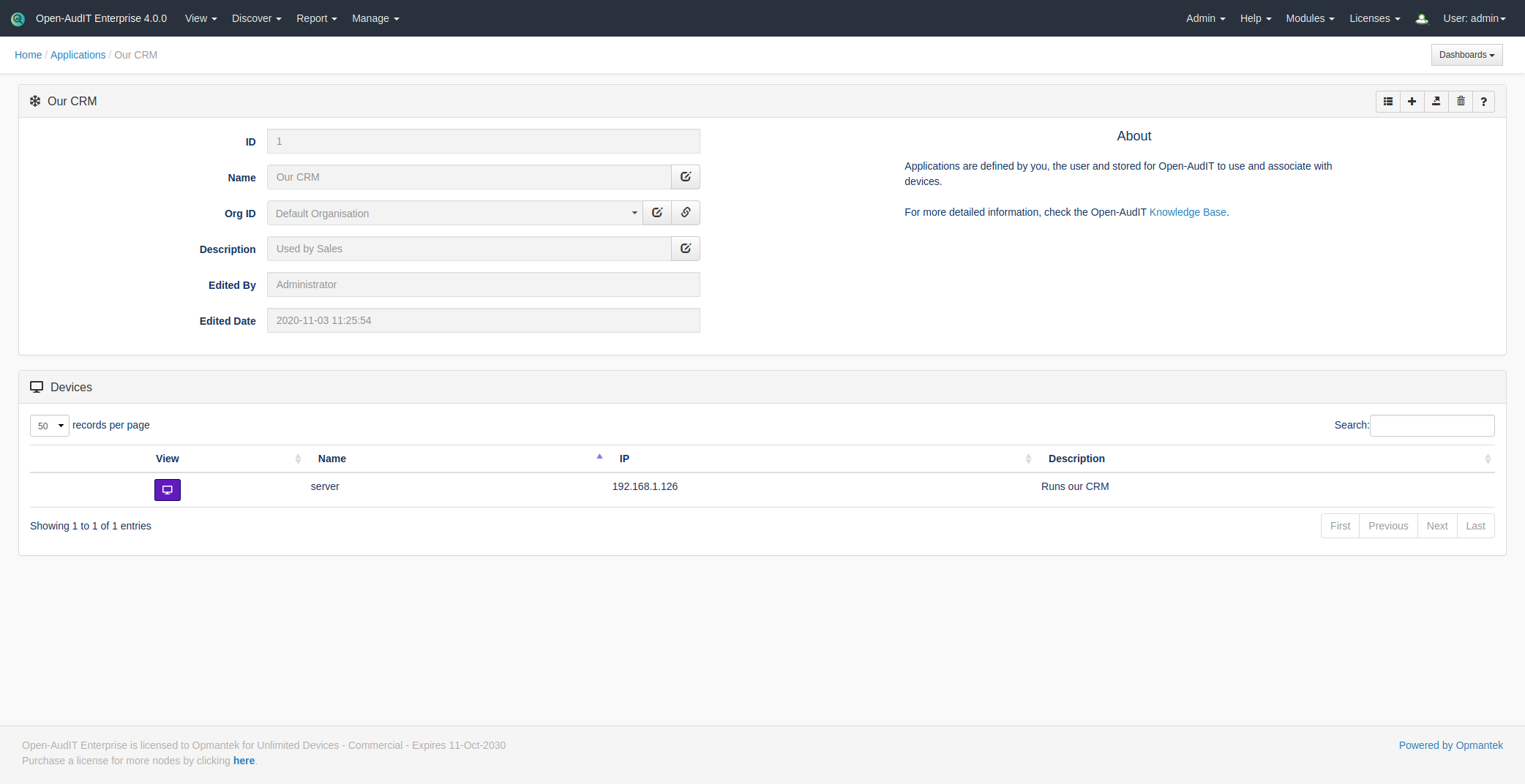Open the Discover menu
Viewport: 1525px width, 784px height.
click(256, 18)
